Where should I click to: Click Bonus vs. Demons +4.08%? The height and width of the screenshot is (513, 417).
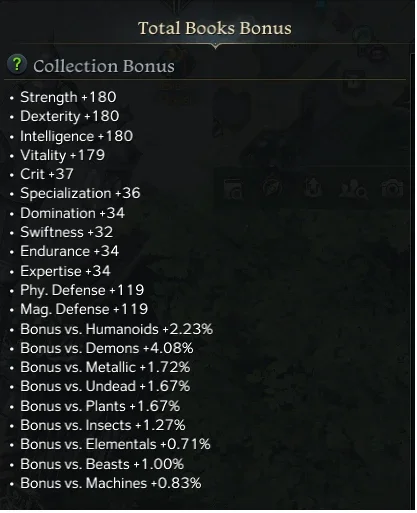[x=107, y=349]
